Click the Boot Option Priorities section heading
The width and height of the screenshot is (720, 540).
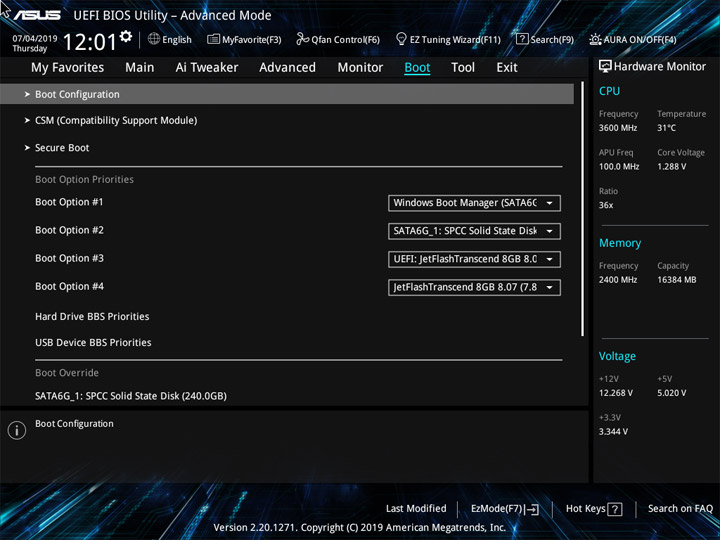click(84, 180)
